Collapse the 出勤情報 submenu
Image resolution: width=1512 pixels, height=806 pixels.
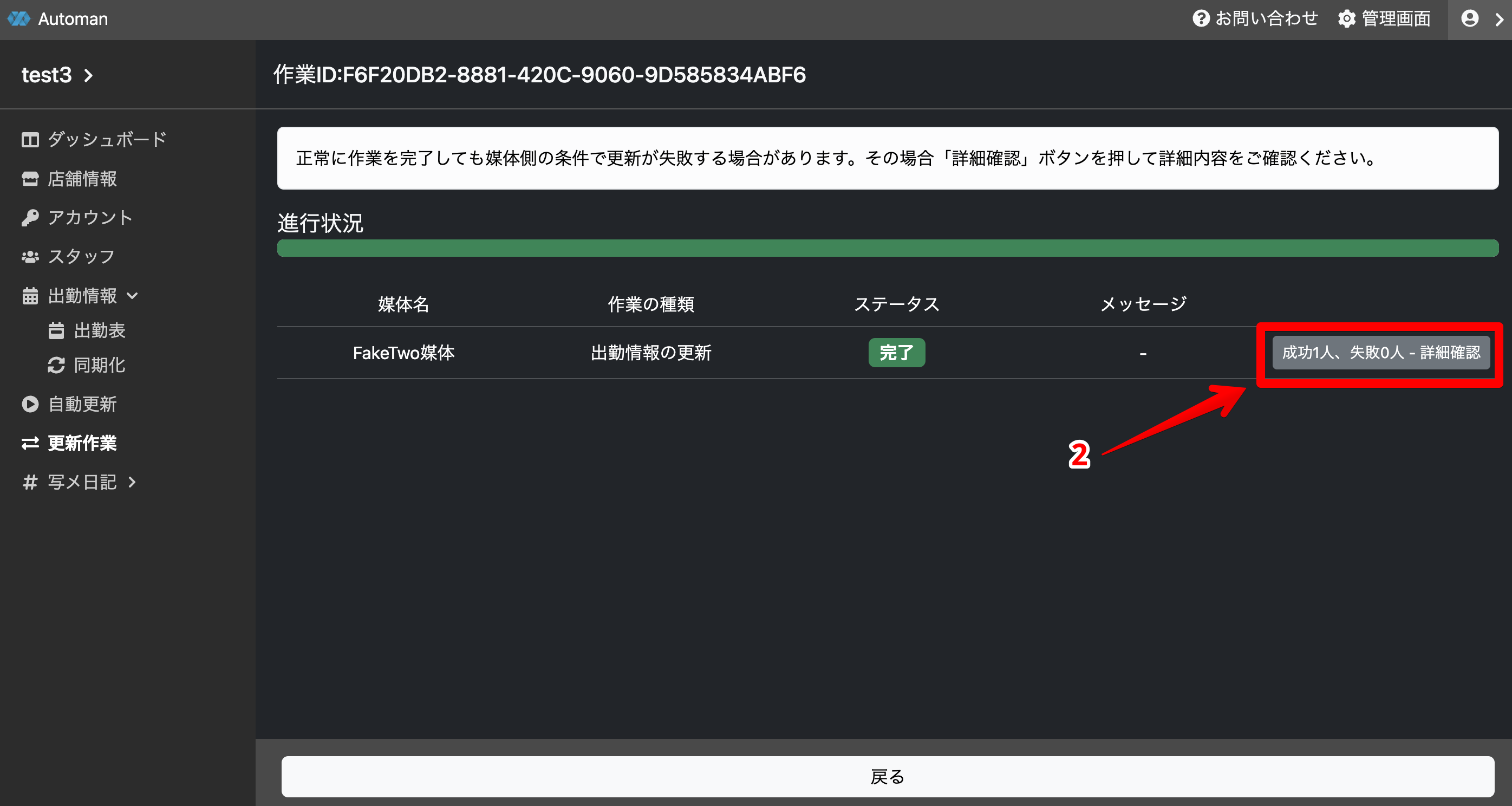pyautogui.click(x=133, y=296)
